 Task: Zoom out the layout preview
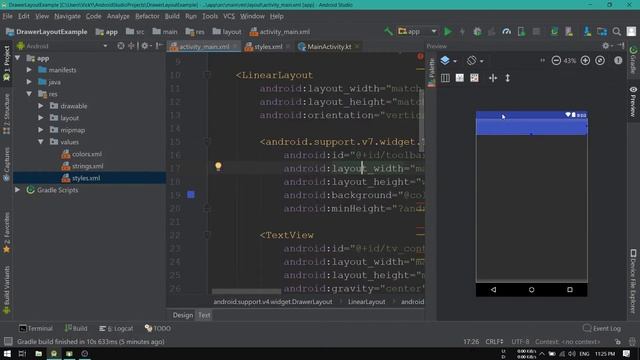point(556,60)
